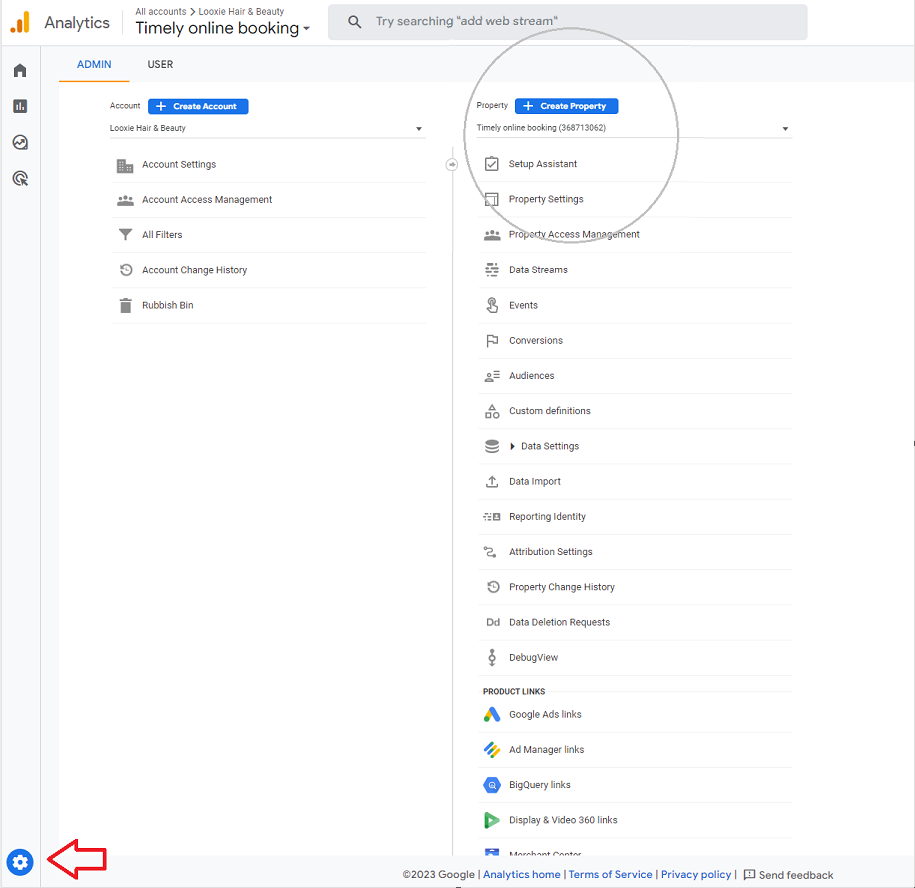Click the Rubbish Bin trash icon

tap(125, 305)
